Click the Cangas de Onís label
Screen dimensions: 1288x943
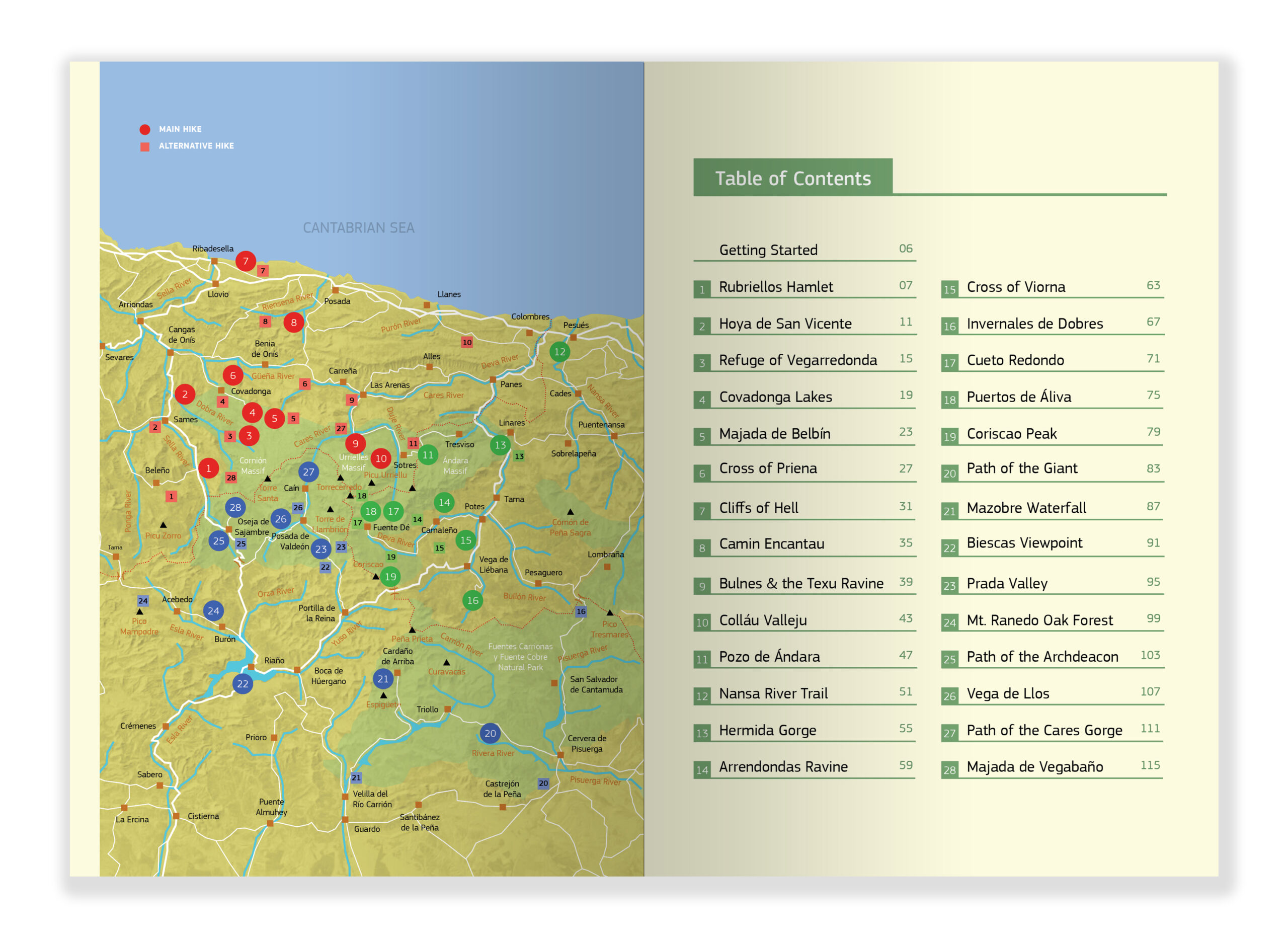tap(182, 335)
